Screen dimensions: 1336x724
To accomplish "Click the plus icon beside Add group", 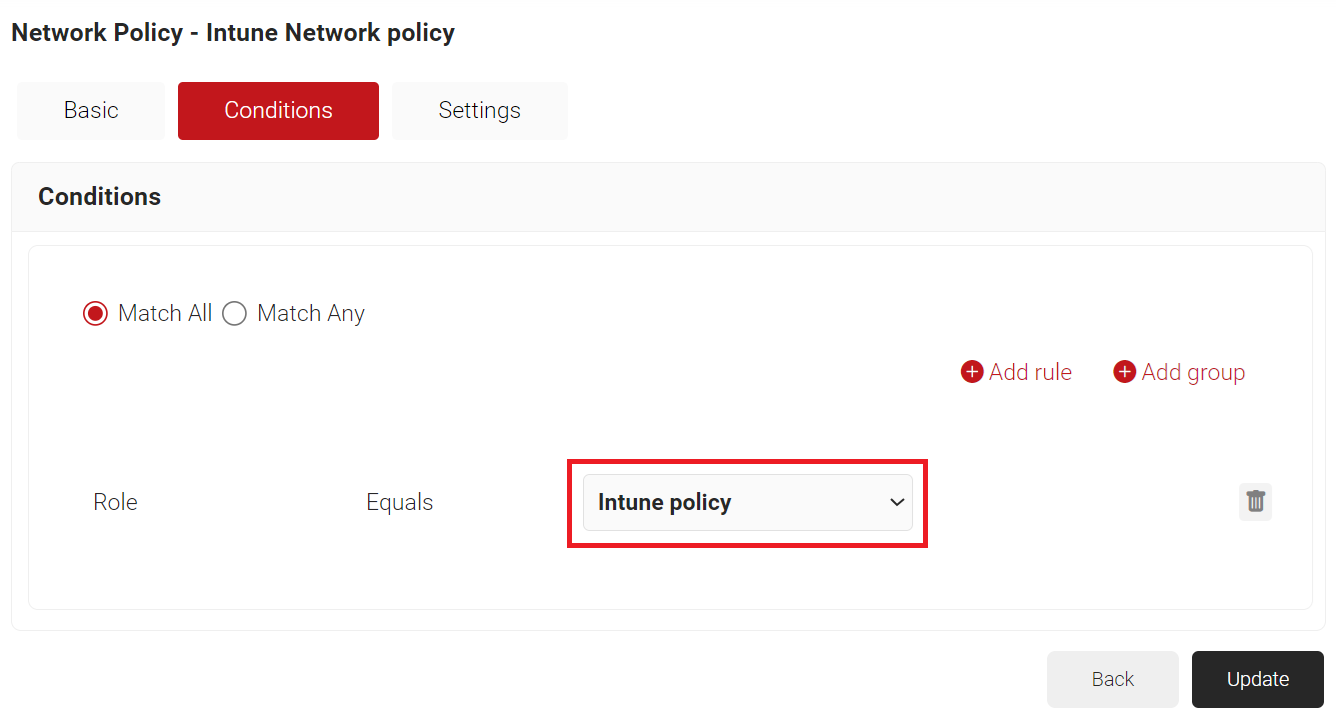I will (x=1124, y=372).
